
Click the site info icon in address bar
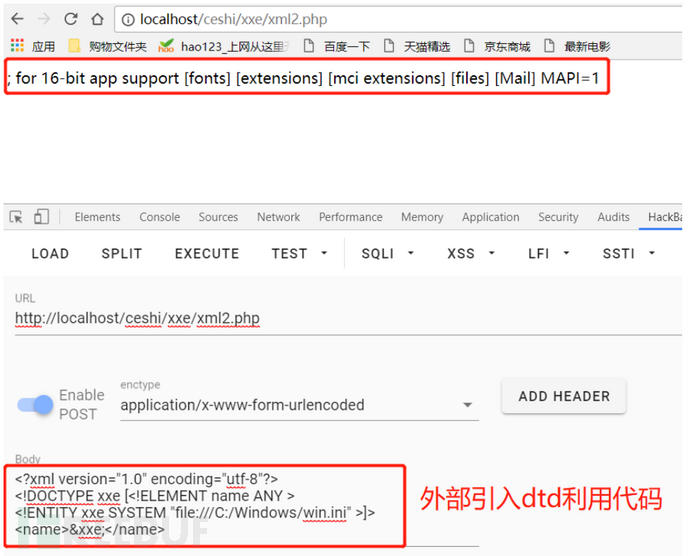[x=128, y=20]
